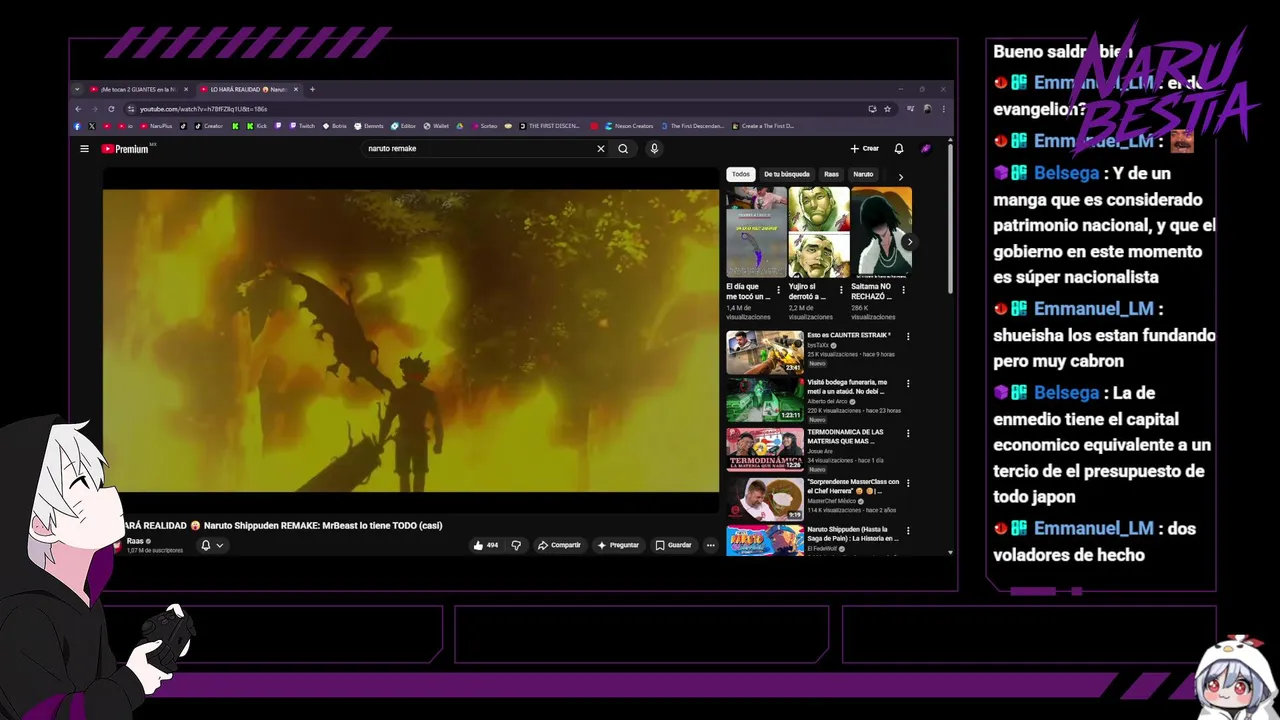Click the Compartir share button

coord(559,545)
